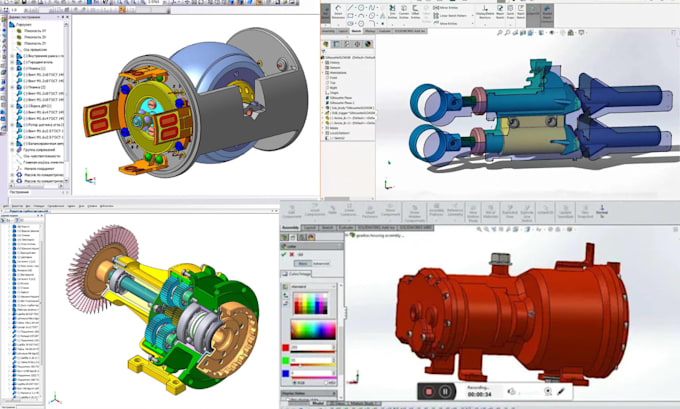Screen dimensions: 680x409
Task: Select the Basic button in Color panel
Action: tap(303, 263)
